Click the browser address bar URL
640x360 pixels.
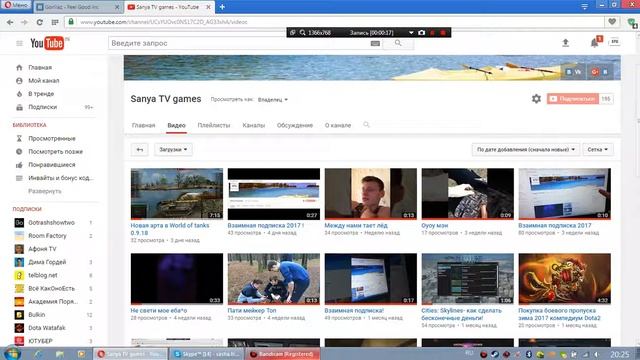163,22
